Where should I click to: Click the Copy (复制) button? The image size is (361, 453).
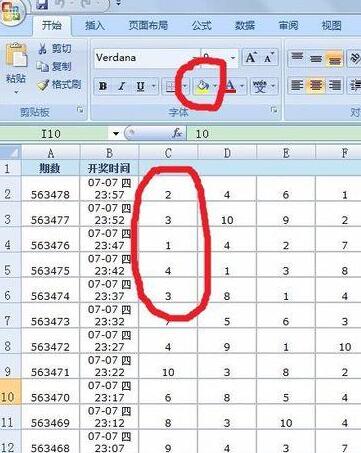point(54,67)
